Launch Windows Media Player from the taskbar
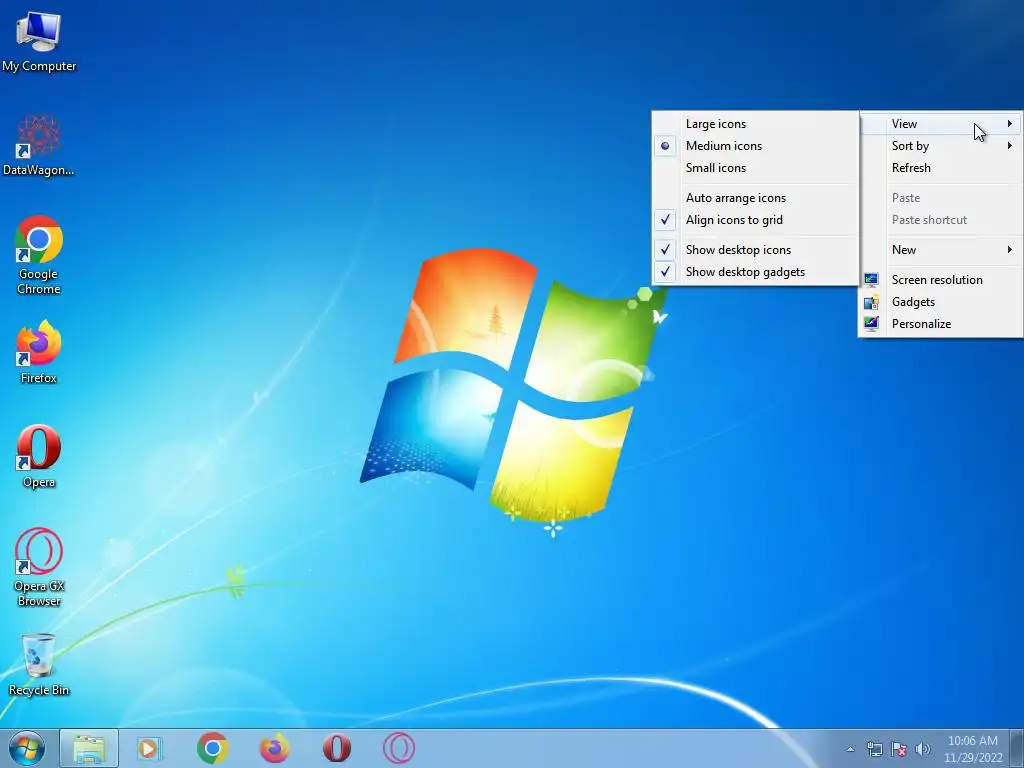1024x768 pixels. pyautogui.click(x=149, y=748)
